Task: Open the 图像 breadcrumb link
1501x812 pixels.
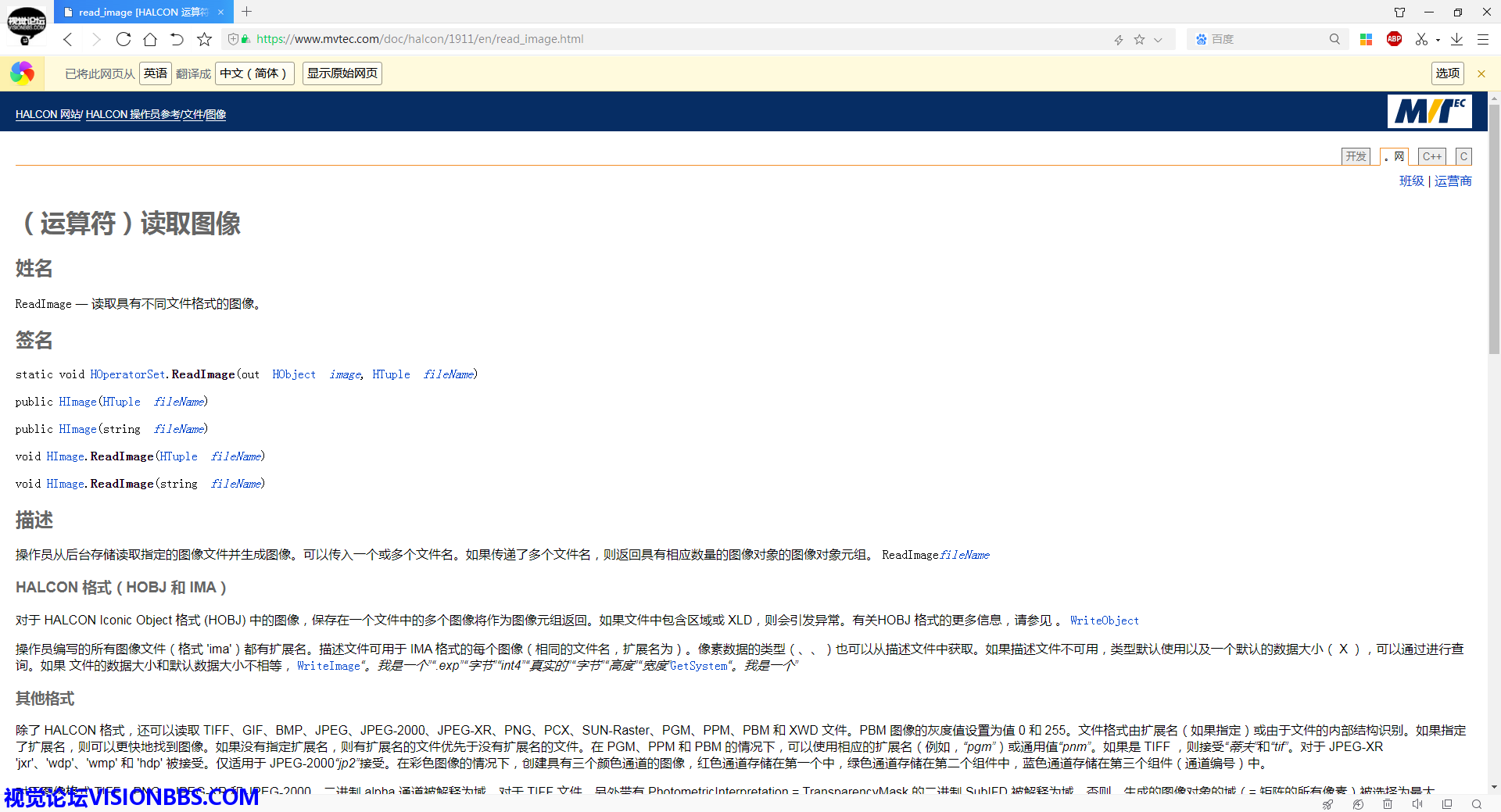Action: pos(216,114)
